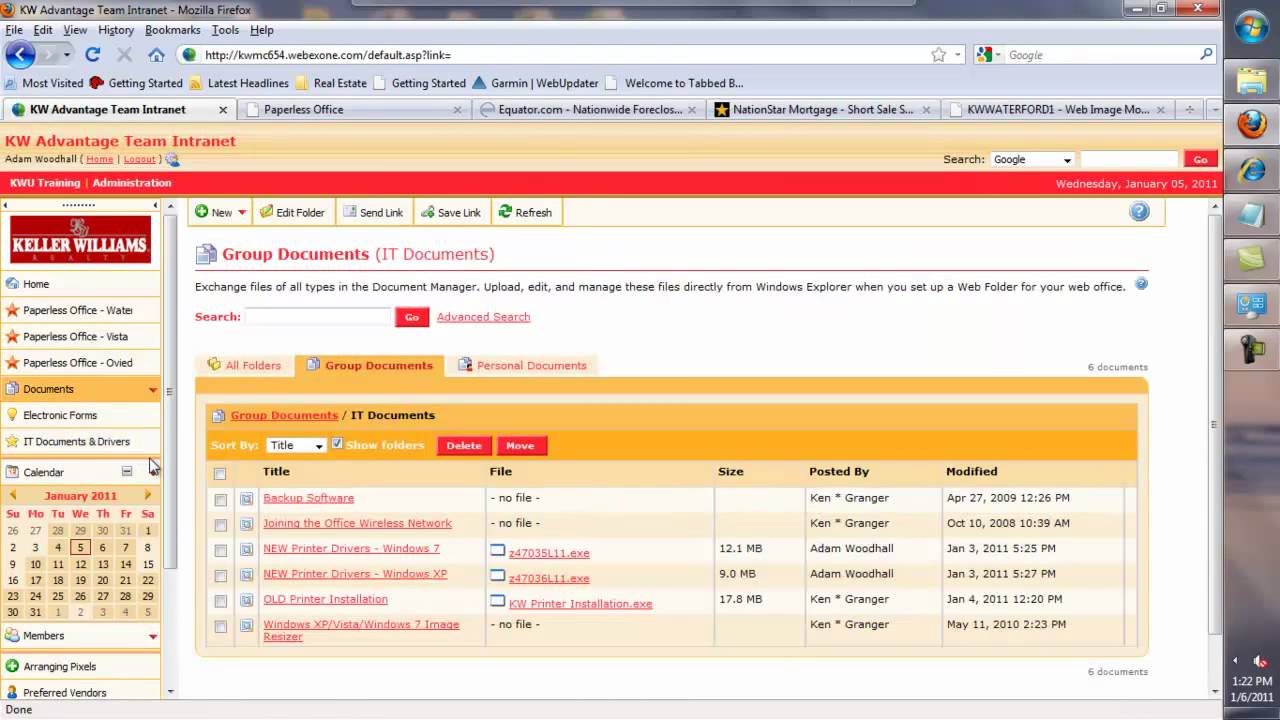Viewport: 1280px width, 720px height.
Task: Click Edit Folder toolbar button
Action: pos(292,212)
